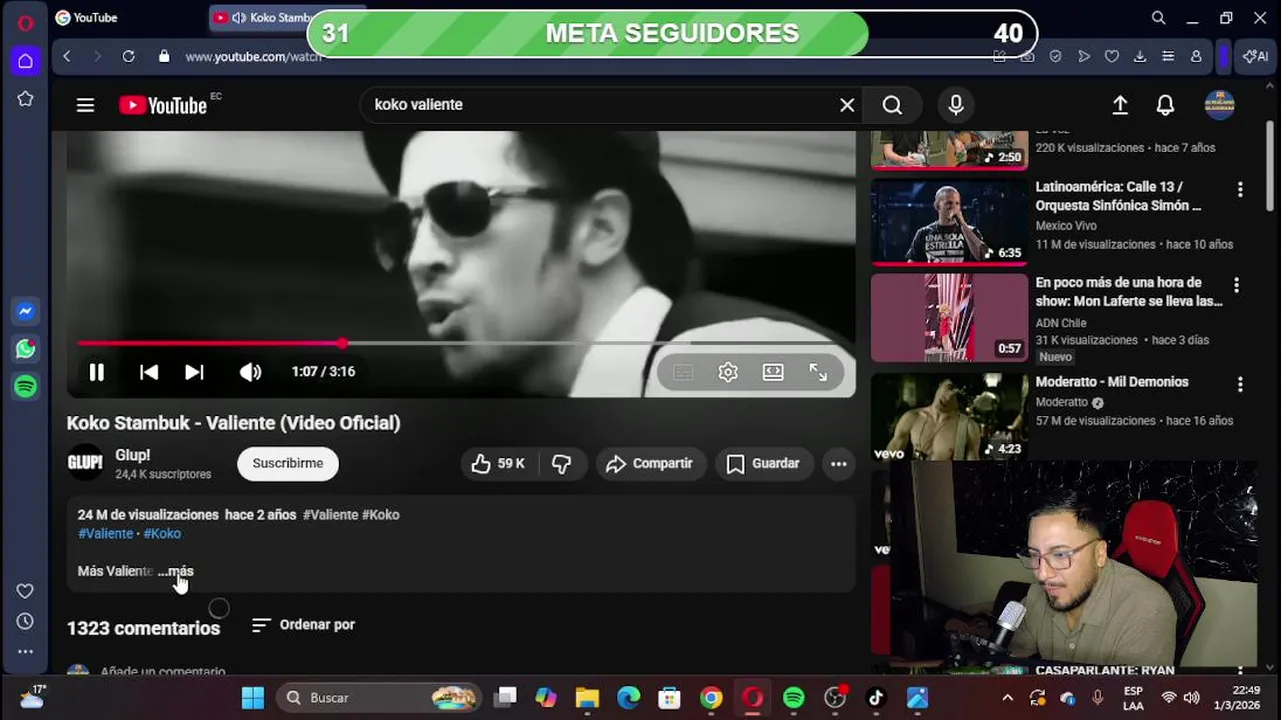Click the search magnifier button
The image size is (1281, 720).
coord(892,105)
